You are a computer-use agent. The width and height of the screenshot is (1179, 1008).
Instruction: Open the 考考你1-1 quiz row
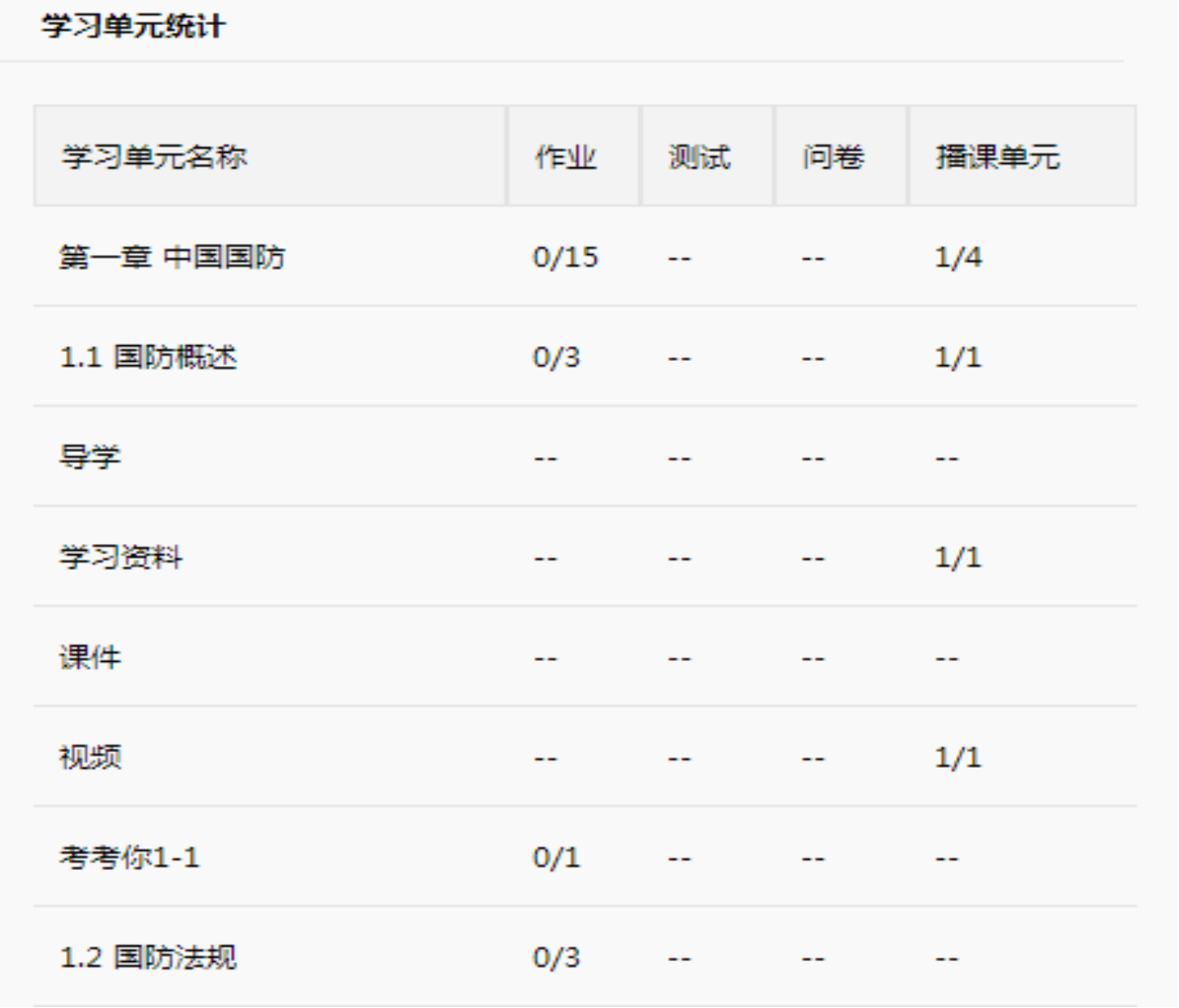[129, 857]
